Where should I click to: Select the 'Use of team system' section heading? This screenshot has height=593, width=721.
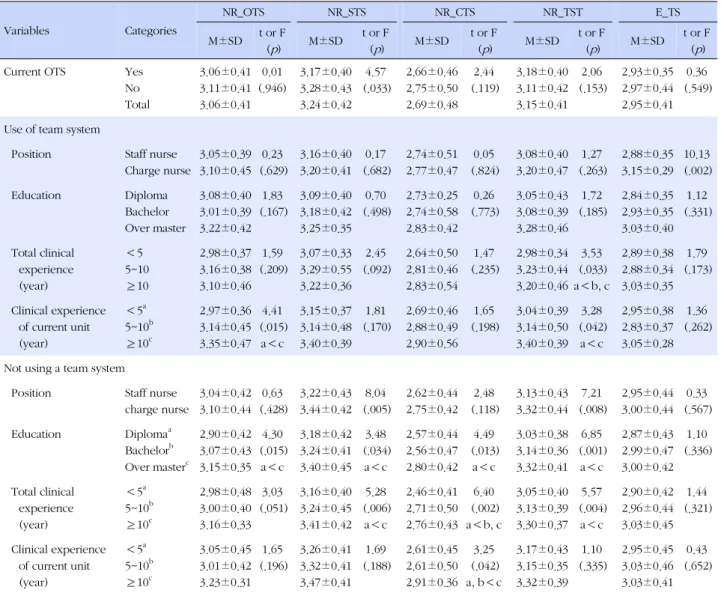point(52,129)
